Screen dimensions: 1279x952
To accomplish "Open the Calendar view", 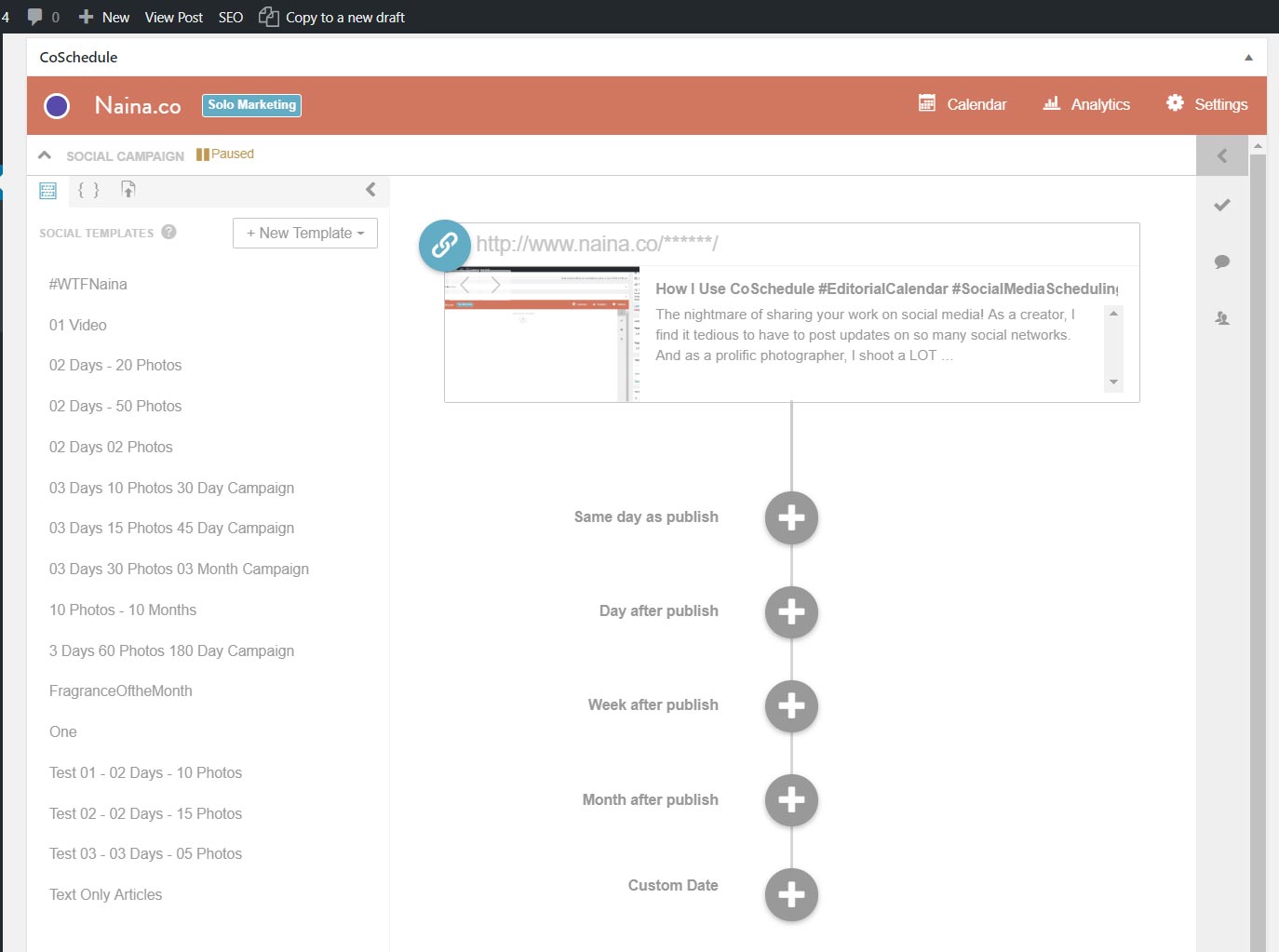I will [x=963, y=104].
